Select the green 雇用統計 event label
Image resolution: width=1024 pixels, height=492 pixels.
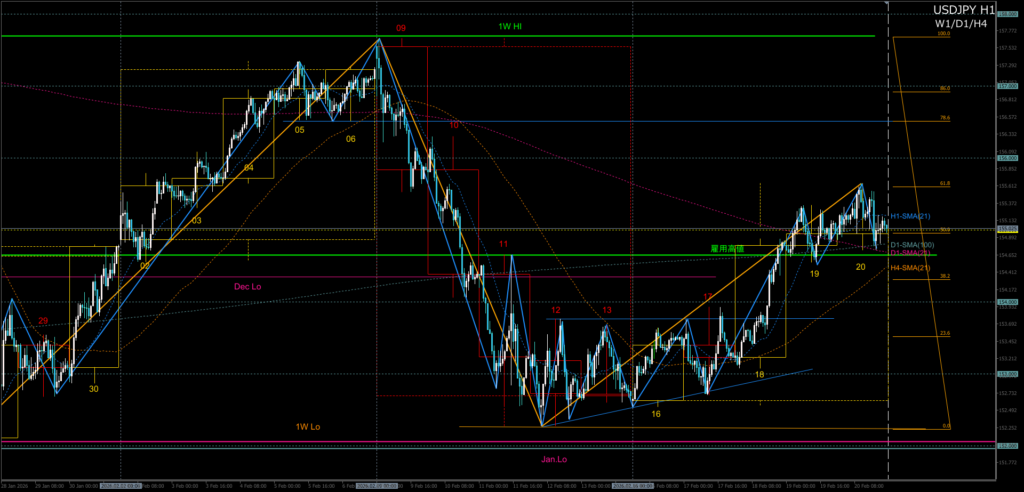727,248
